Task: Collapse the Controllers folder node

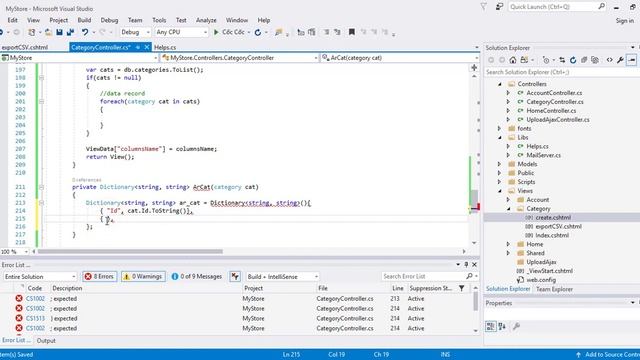Action: (500, 84)
